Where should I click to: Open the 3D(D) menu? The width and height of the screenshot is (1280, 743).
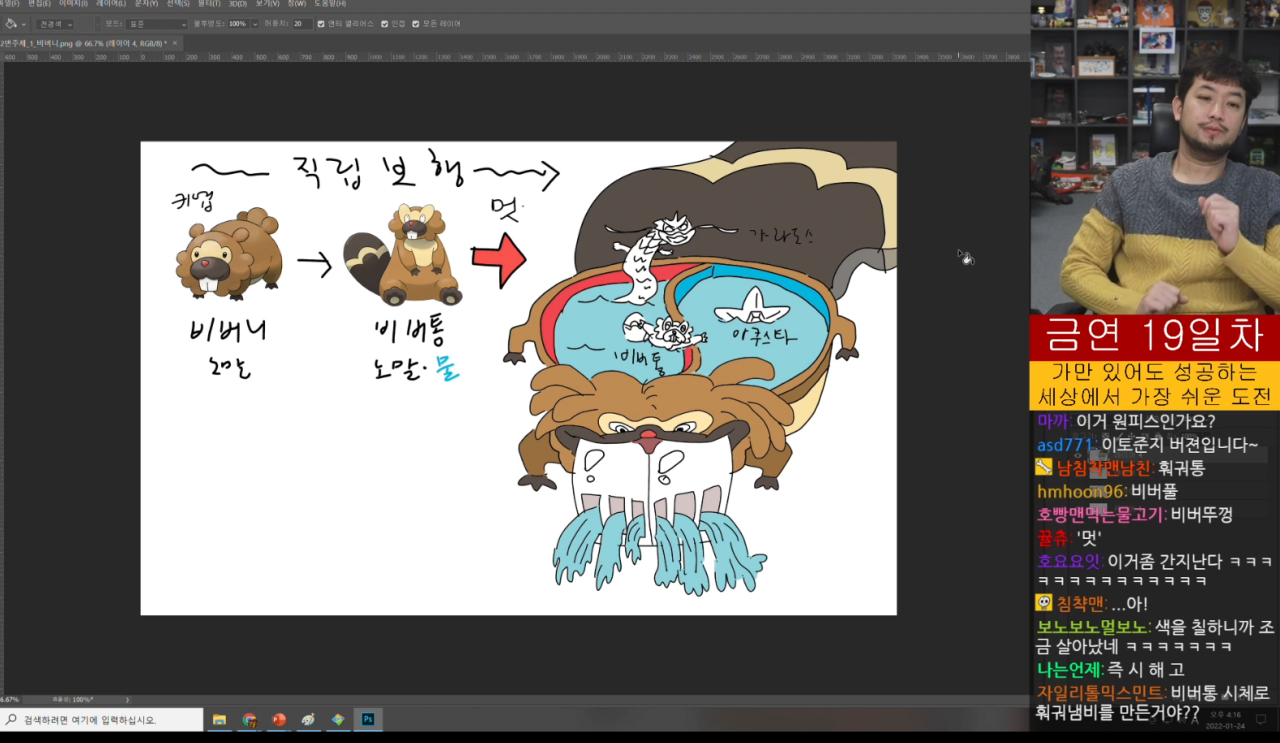(x=238, y=4)
